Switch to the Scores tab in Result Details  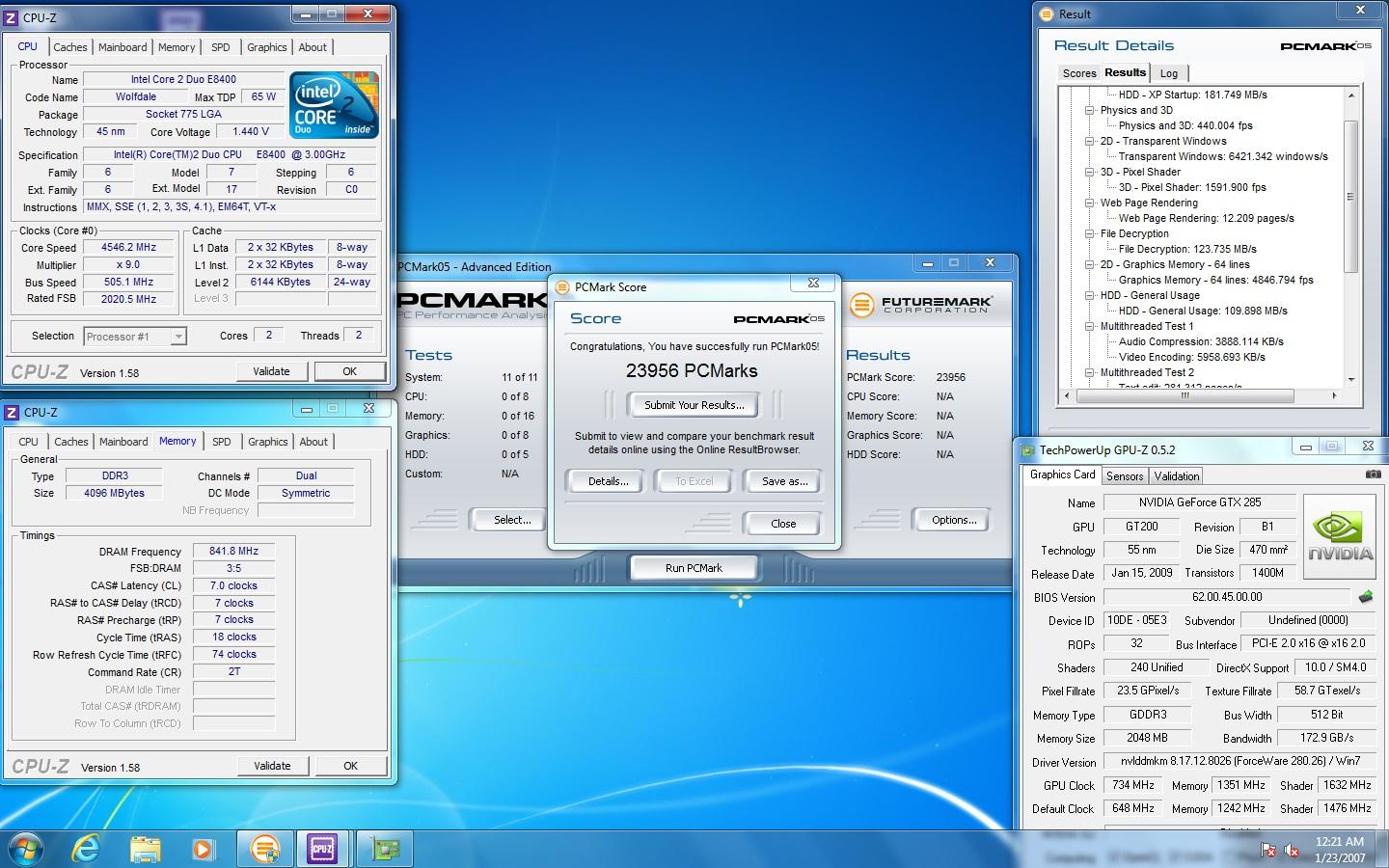1079,73
